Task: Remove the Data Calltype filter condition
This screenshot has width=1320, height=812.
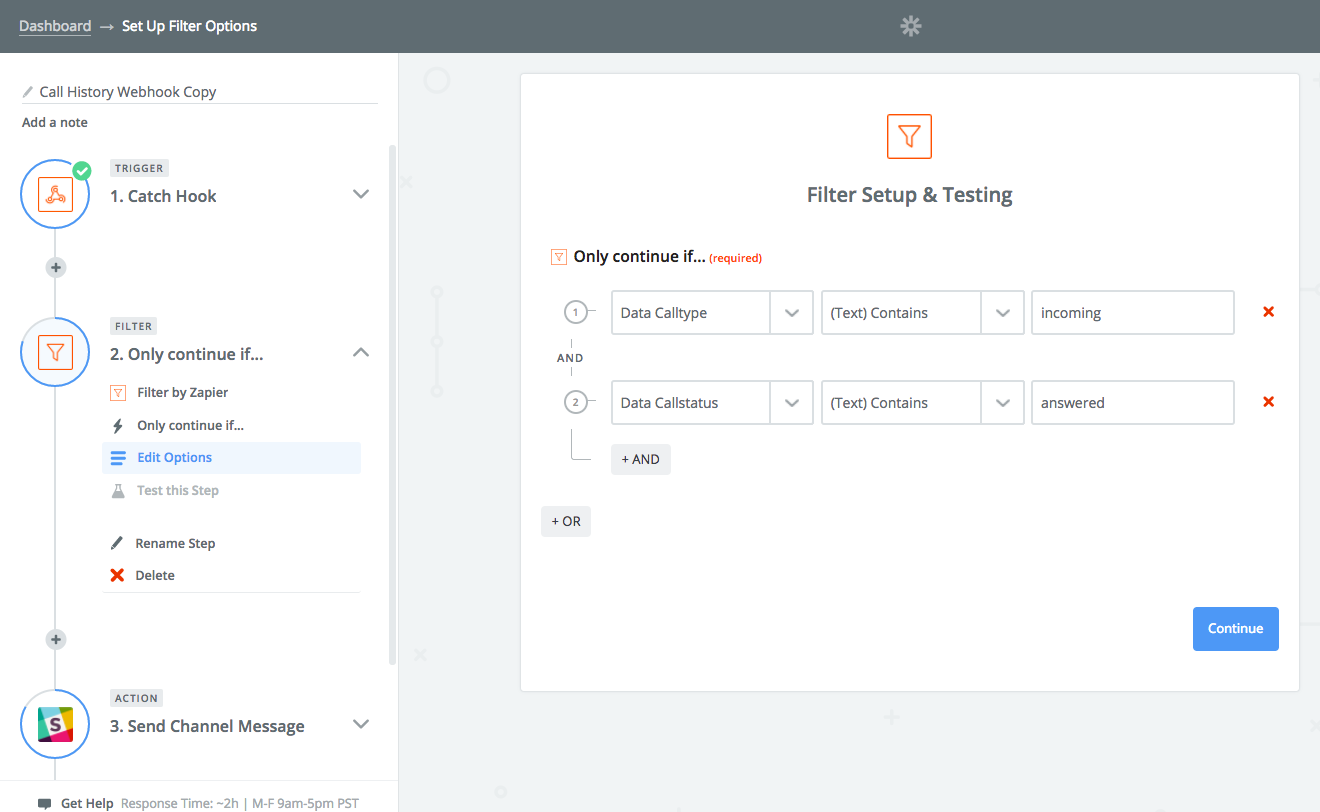Action: point(1268,312)
